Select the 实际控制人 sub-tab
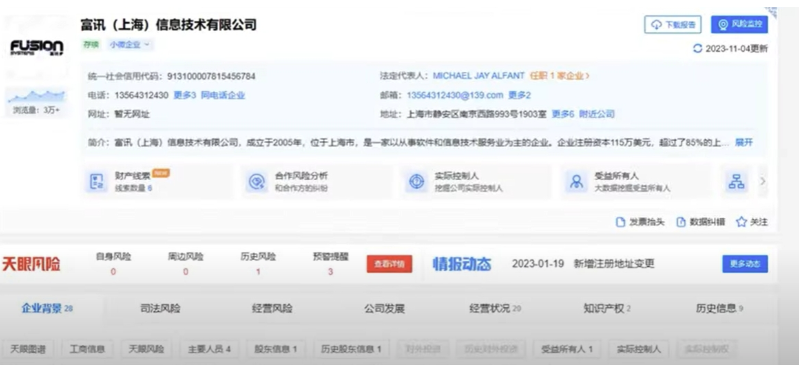Viewport: 799px width, 365px height. [639, 349]
